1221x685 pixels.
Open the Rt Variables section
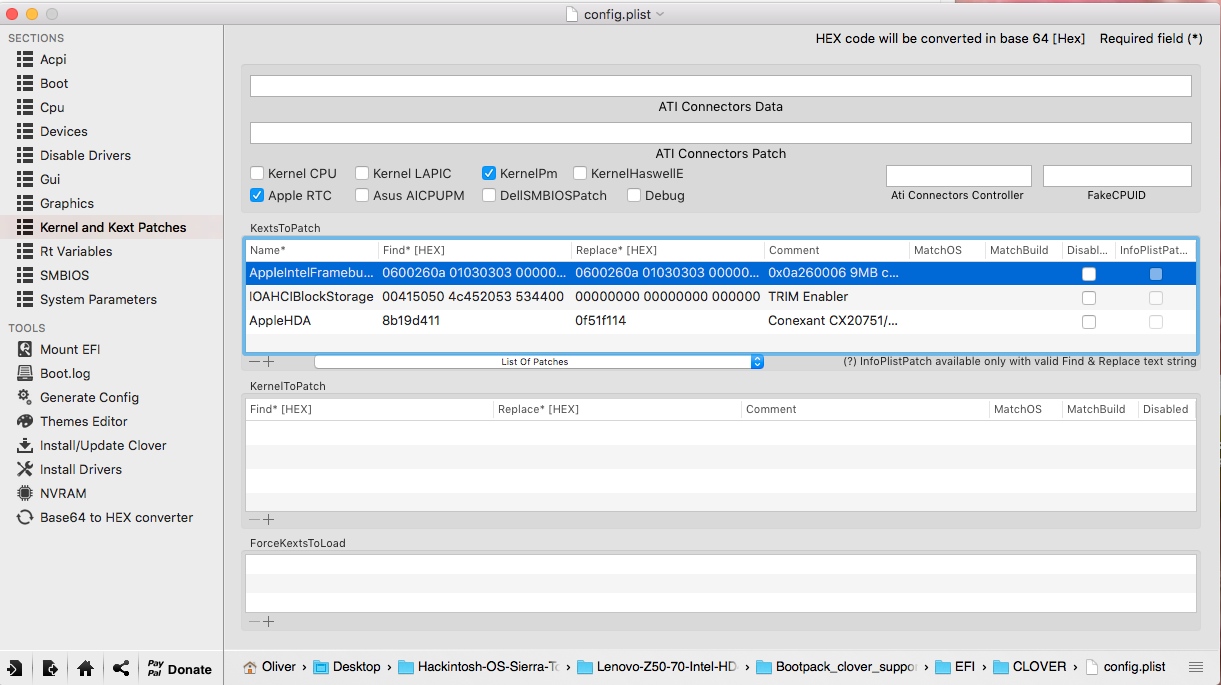(76, 251)
